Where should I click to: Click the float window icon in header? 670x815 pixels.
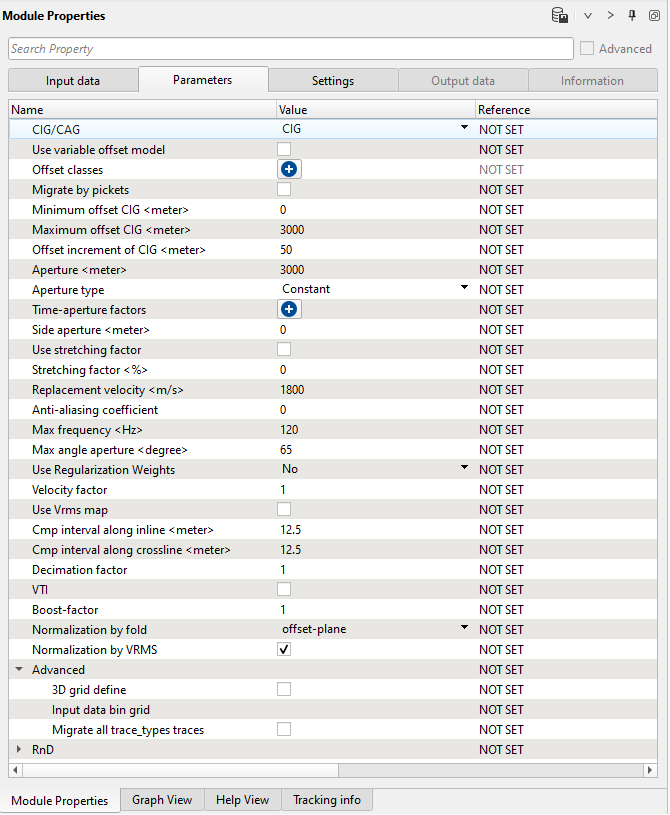pyautogui.click(x=654, y=16)
